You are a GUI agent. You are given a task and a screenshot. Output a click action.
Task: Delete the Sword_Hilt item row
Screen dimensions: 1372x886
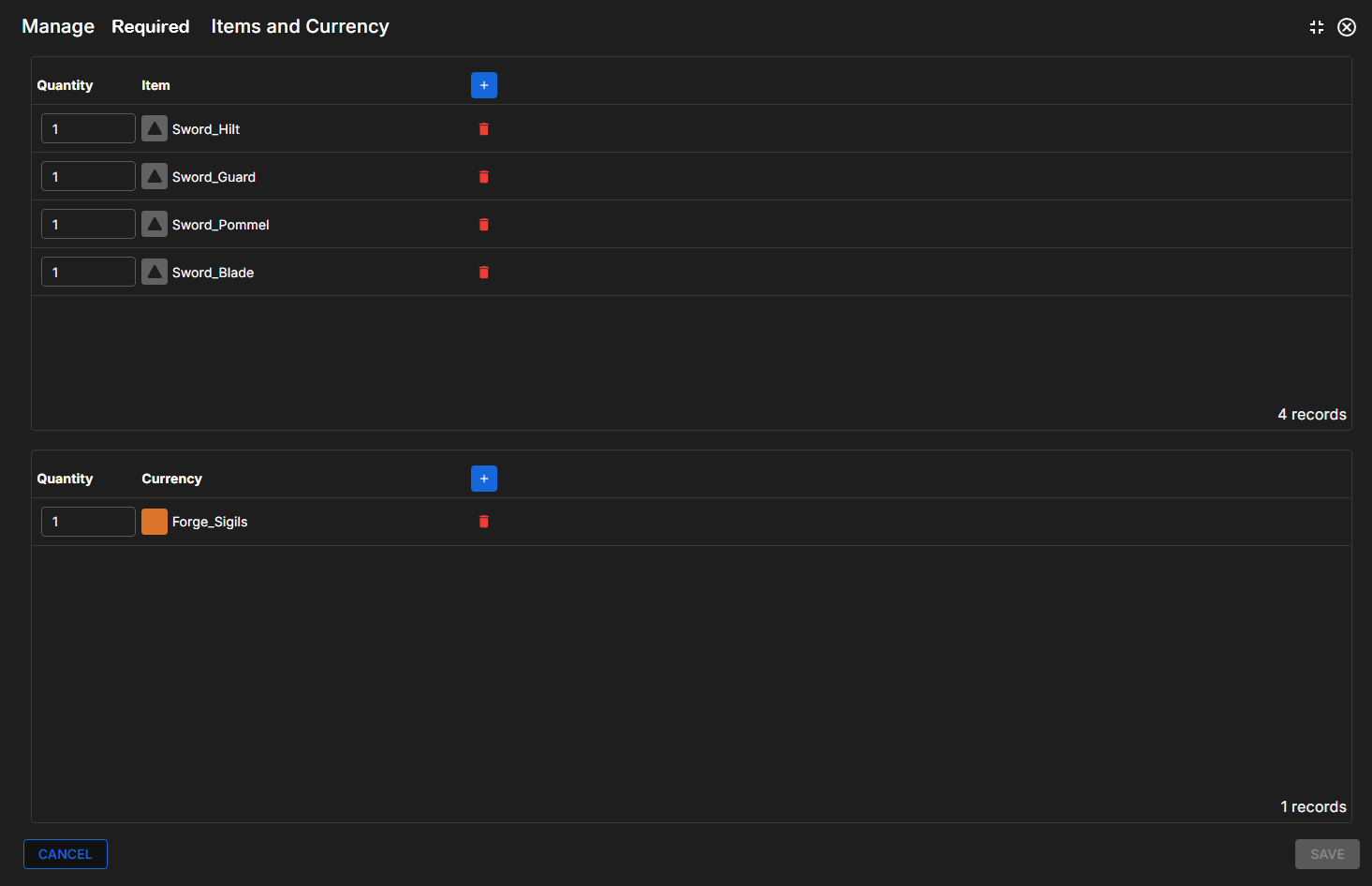click(484, 129)
